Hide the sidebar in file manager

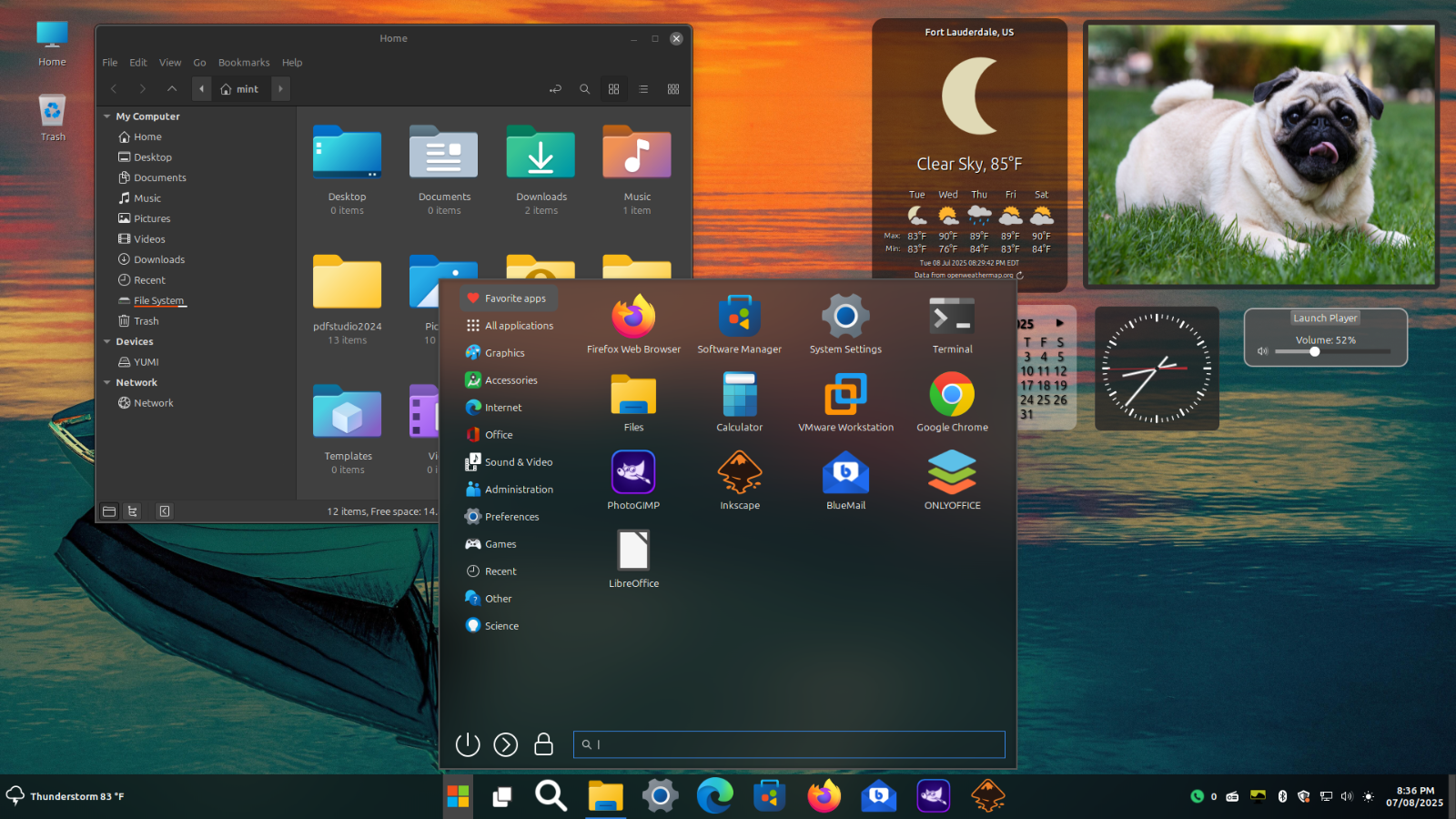pyautogui.click(x=165, y=511)
